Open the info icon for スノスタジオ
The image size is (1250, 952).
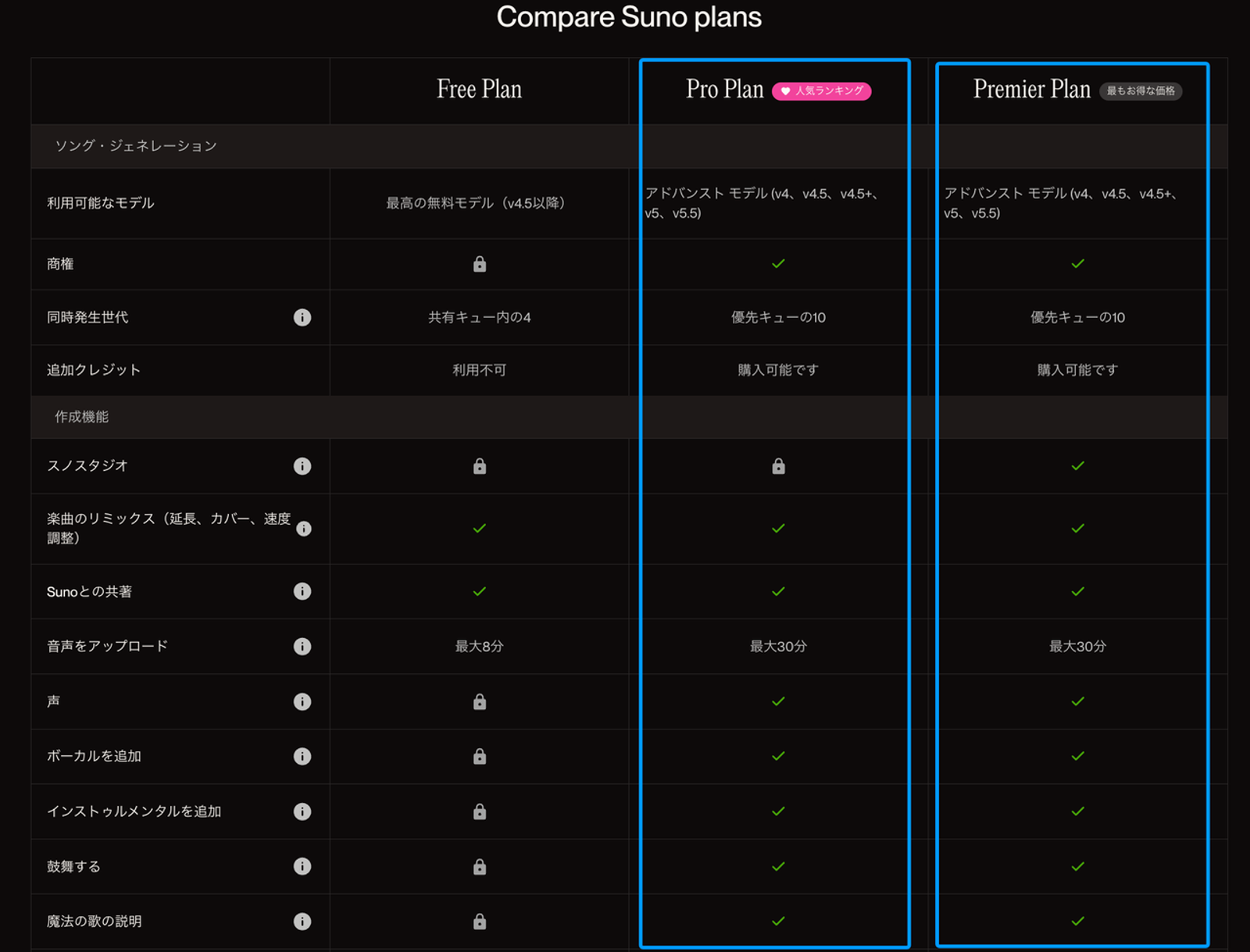point(302,466)
